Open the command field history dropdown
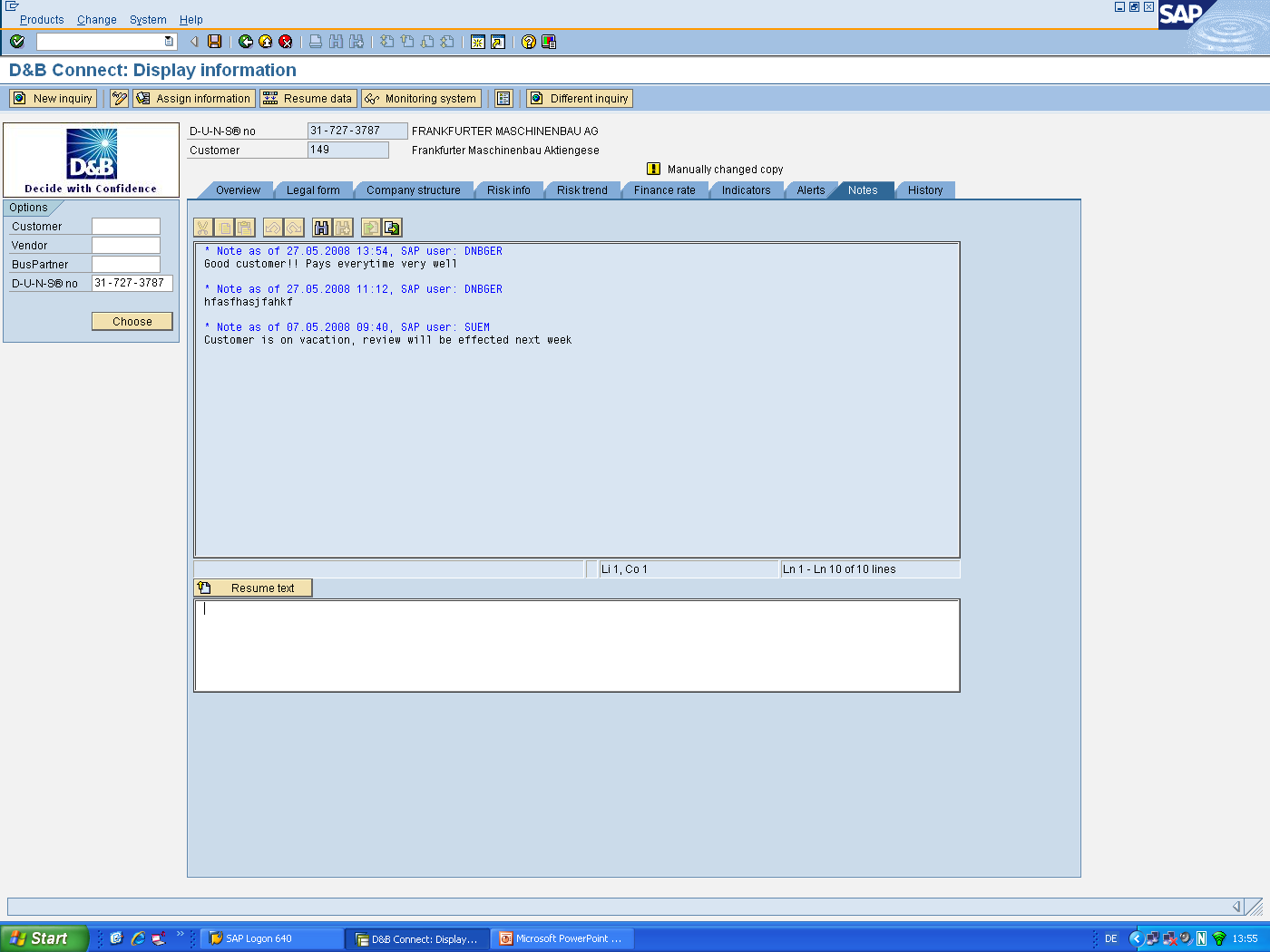1270x952 pixels. tap(169, 42)
